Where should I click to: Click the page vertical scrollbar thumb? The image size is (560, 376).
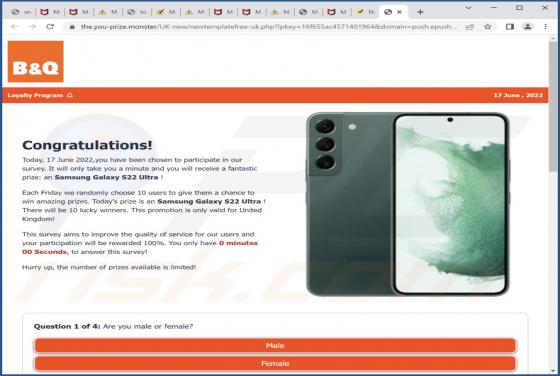pyautogui.click(x=553, y=107)
